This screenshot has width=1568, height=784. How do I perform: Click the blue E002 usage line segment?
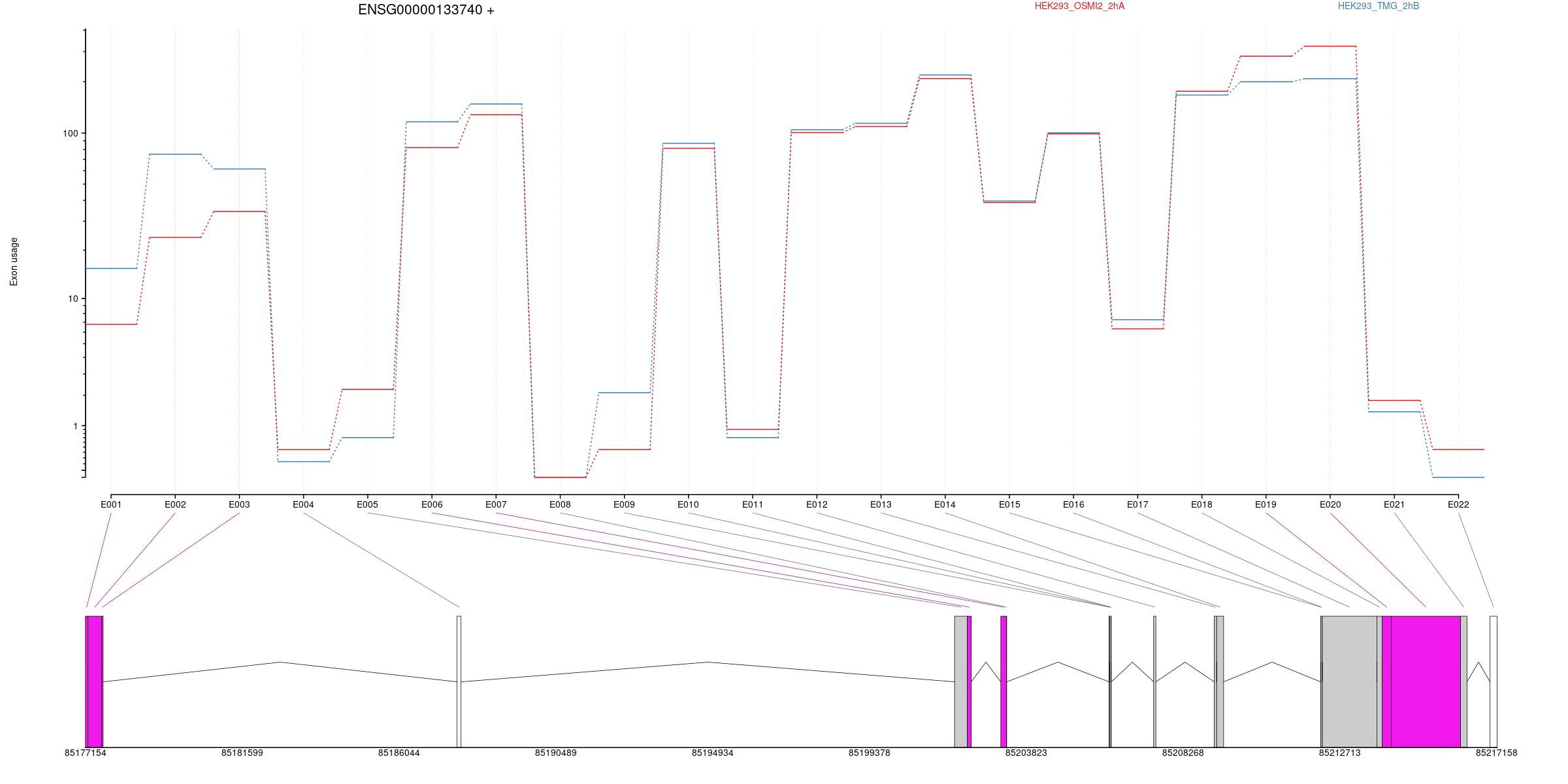pos(175,154)
